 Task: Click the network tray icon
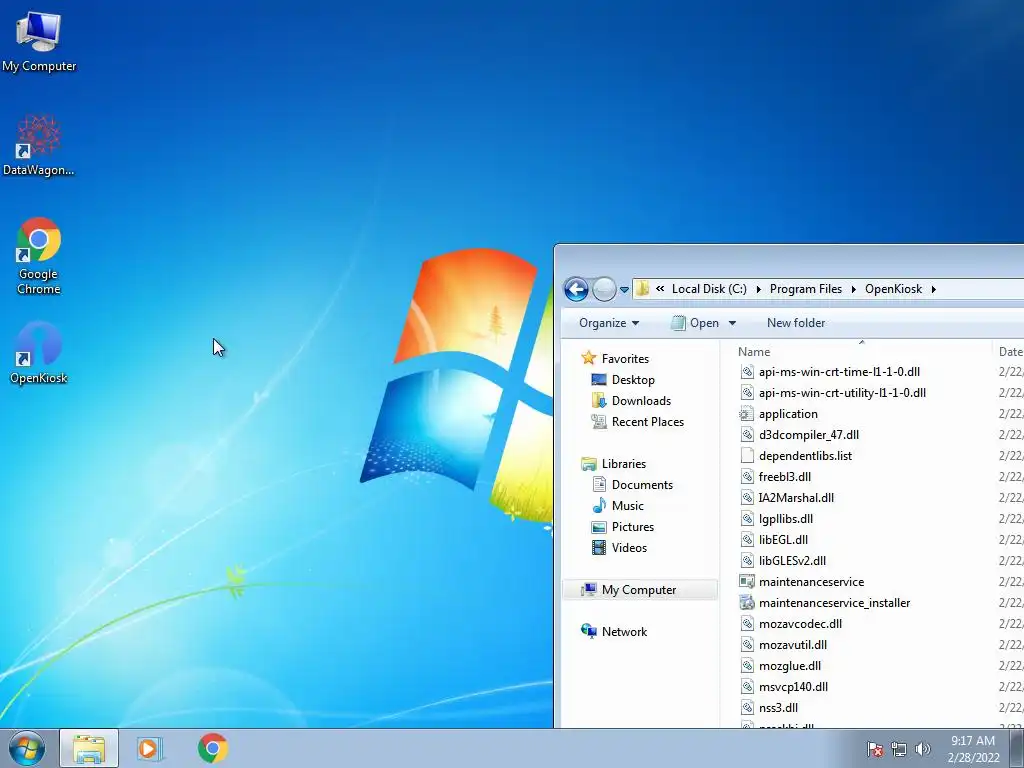click(899, 749)
